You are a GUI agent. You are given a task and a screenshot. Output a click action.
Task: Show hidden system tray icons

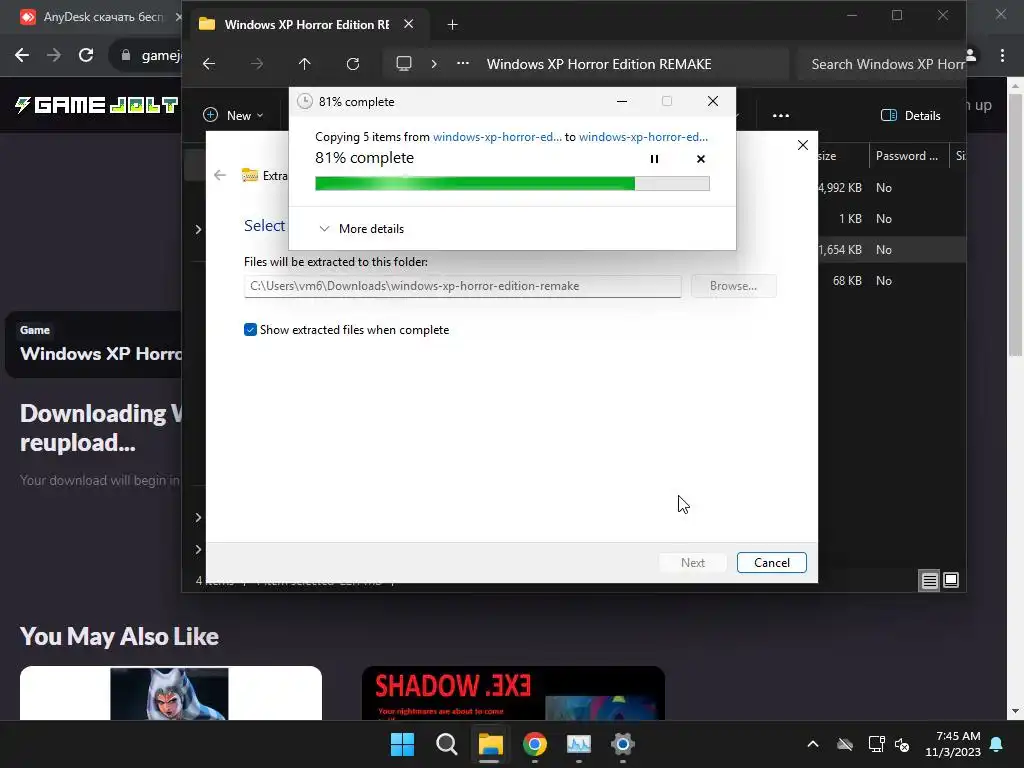coord(813,744)
